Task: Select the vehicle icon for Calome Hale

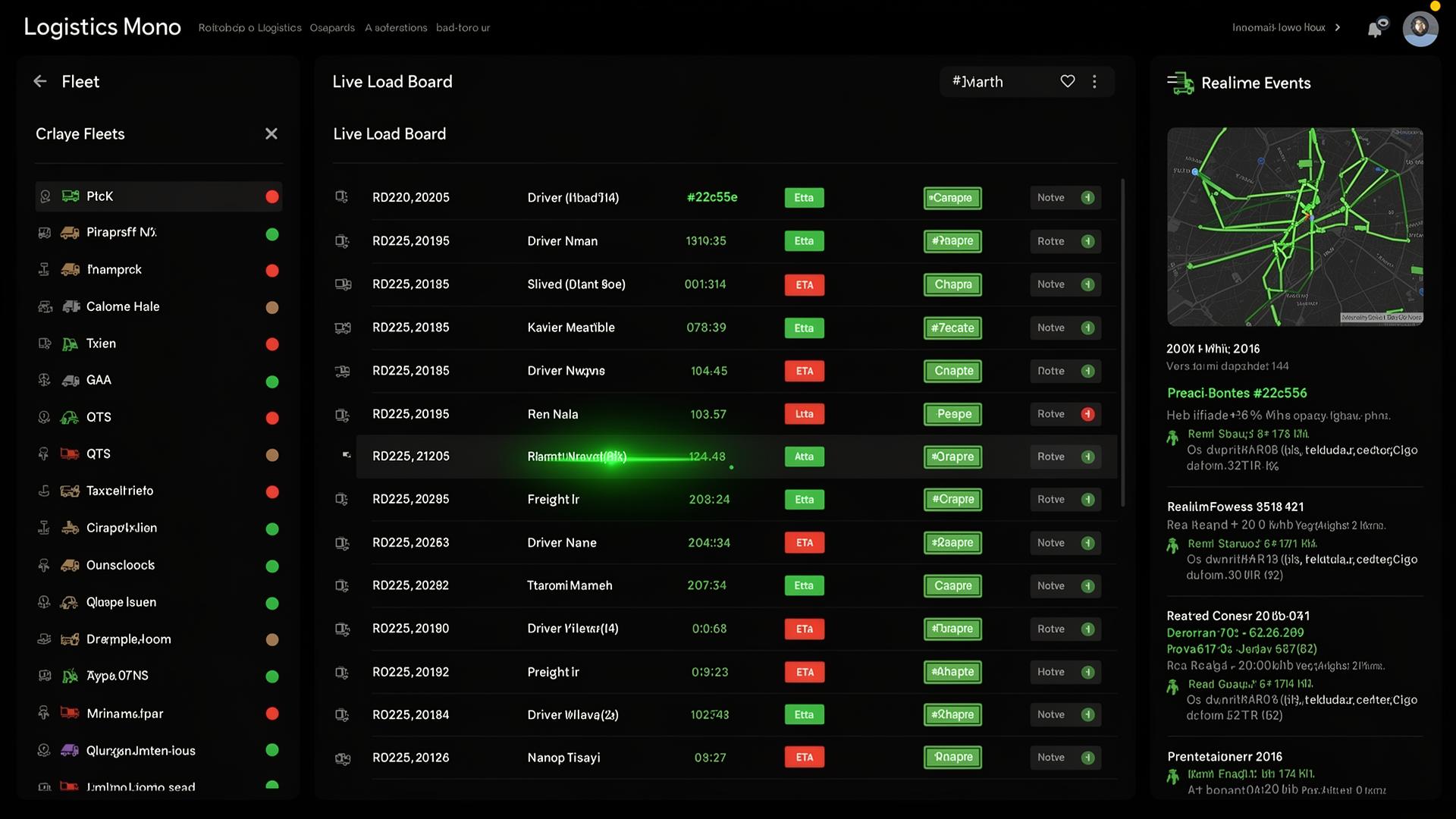Action: coord(71,306)
